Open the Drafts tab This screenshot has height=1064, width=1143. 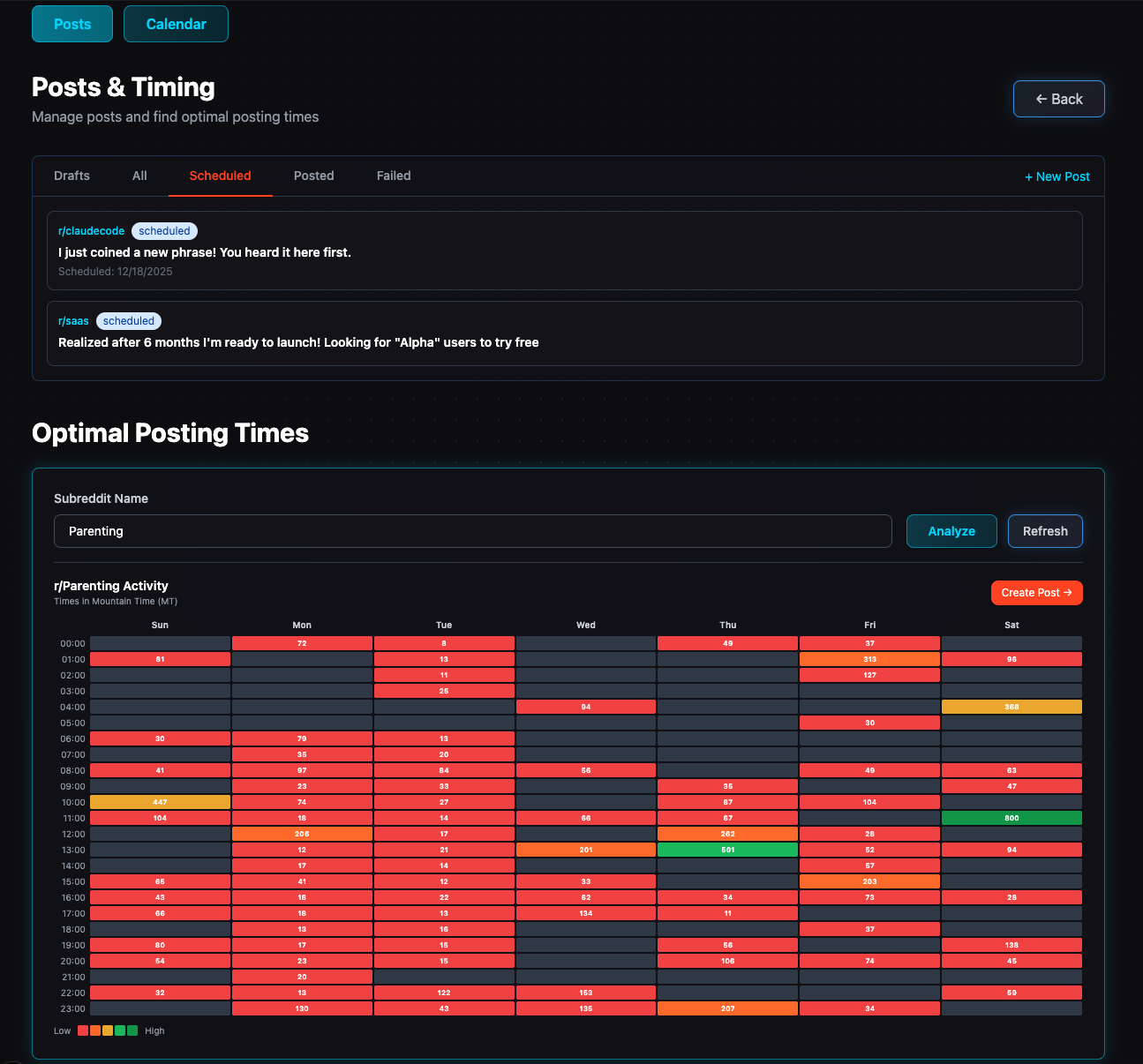71,176
